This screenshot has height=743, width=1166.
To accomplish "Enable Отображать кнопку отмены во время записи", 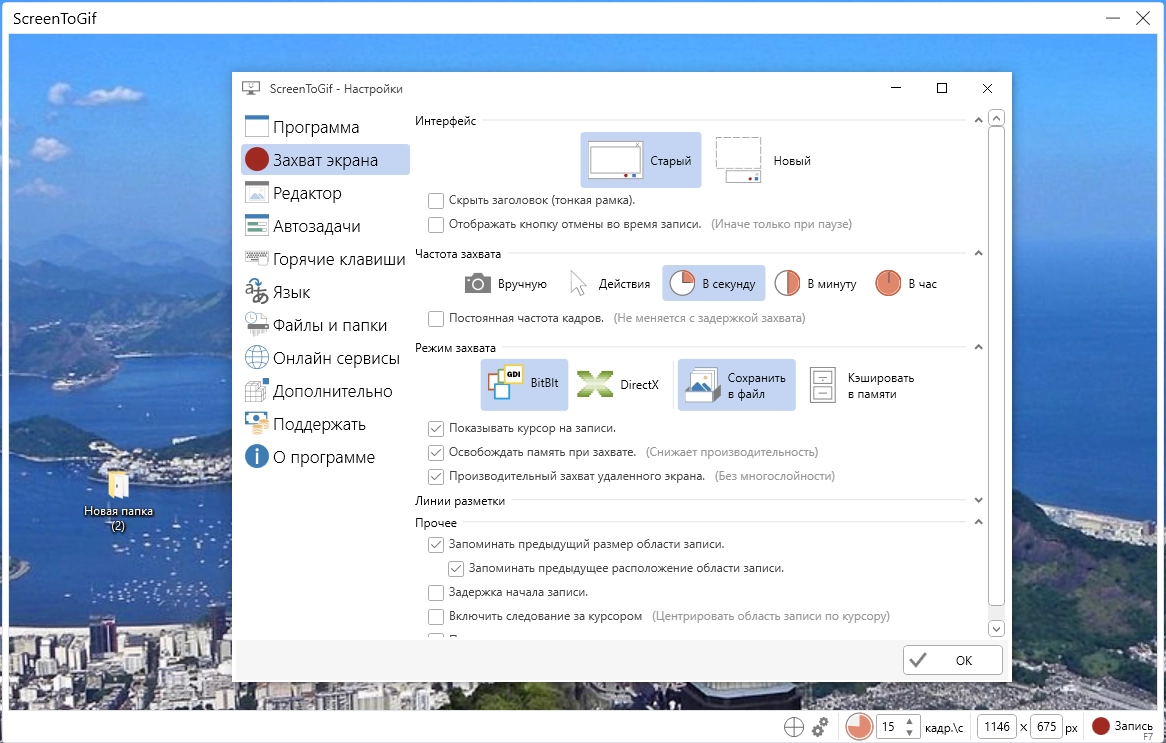I will pos(436,225).
